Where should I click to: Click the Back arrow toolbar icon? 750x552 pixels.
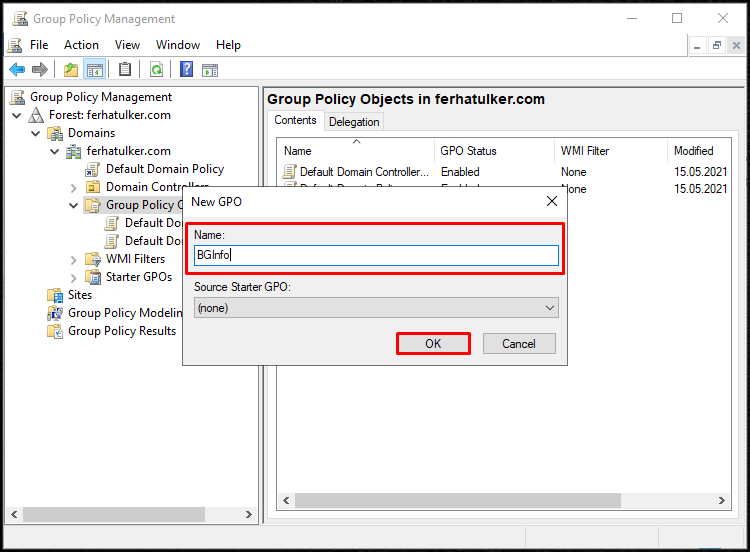tap(17, 70)
